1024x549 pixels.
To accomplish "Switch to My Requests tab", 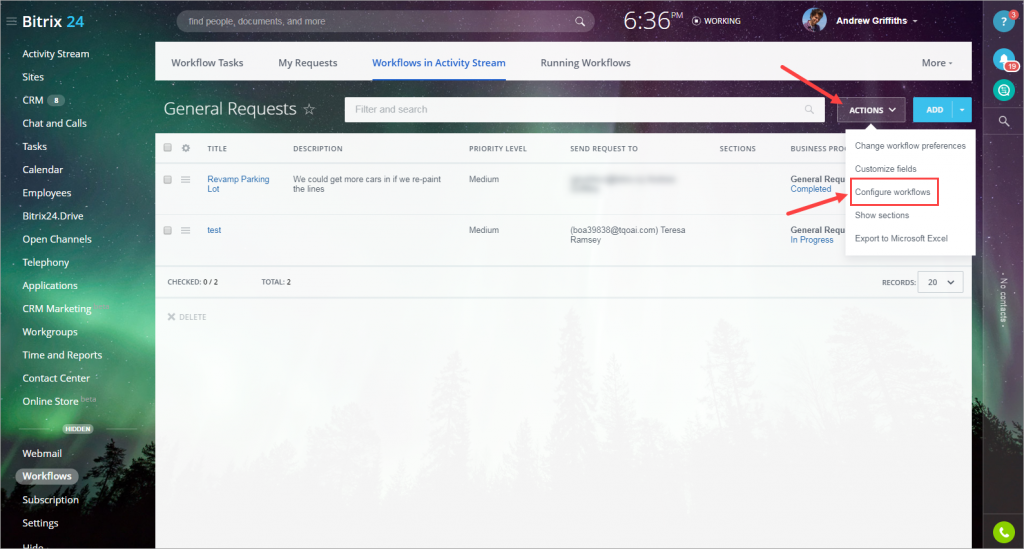I will [x=308, y=63].
